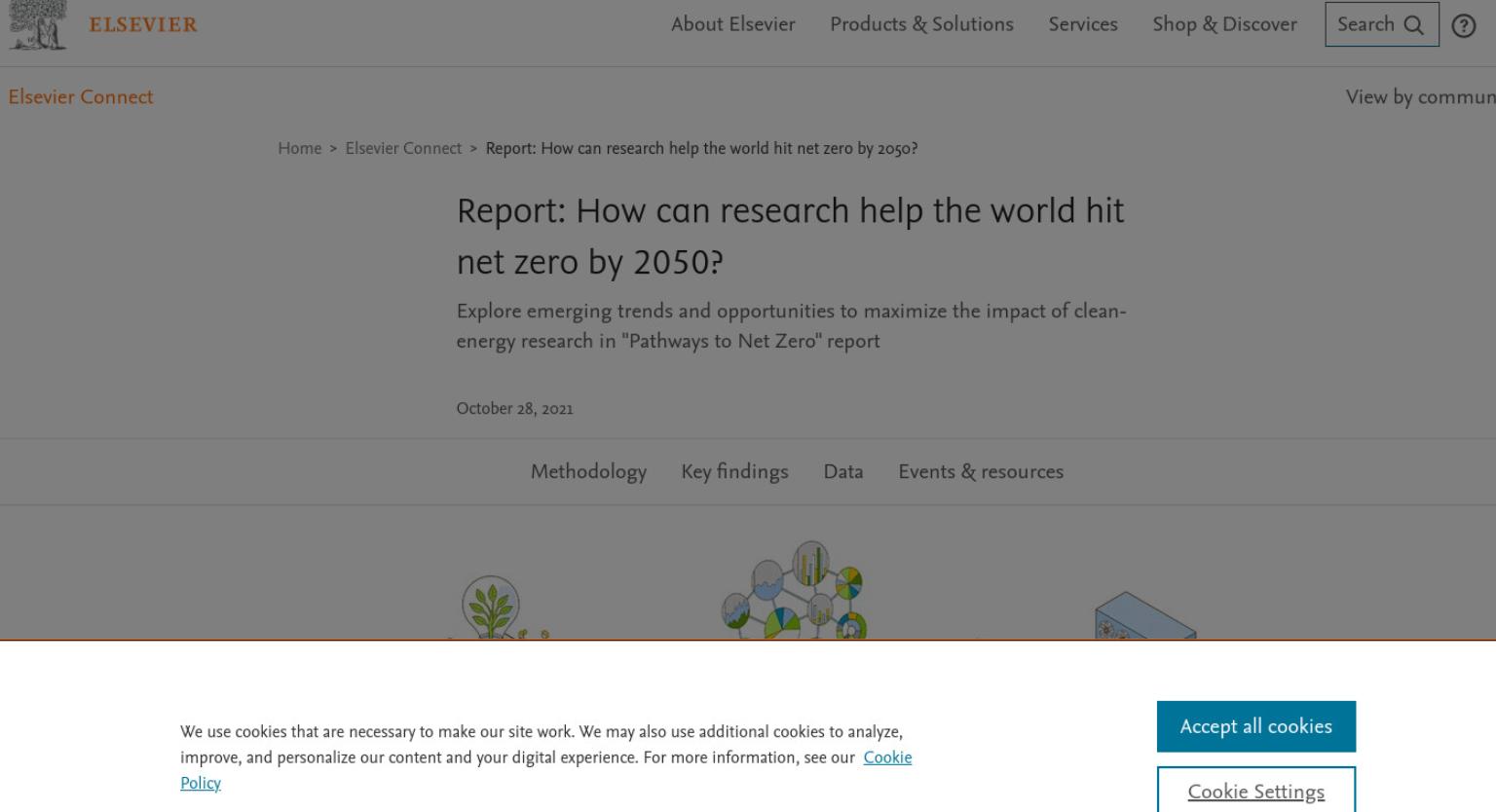Jump to the Data section
The image size is (1496, 812).
pos(843,471)
